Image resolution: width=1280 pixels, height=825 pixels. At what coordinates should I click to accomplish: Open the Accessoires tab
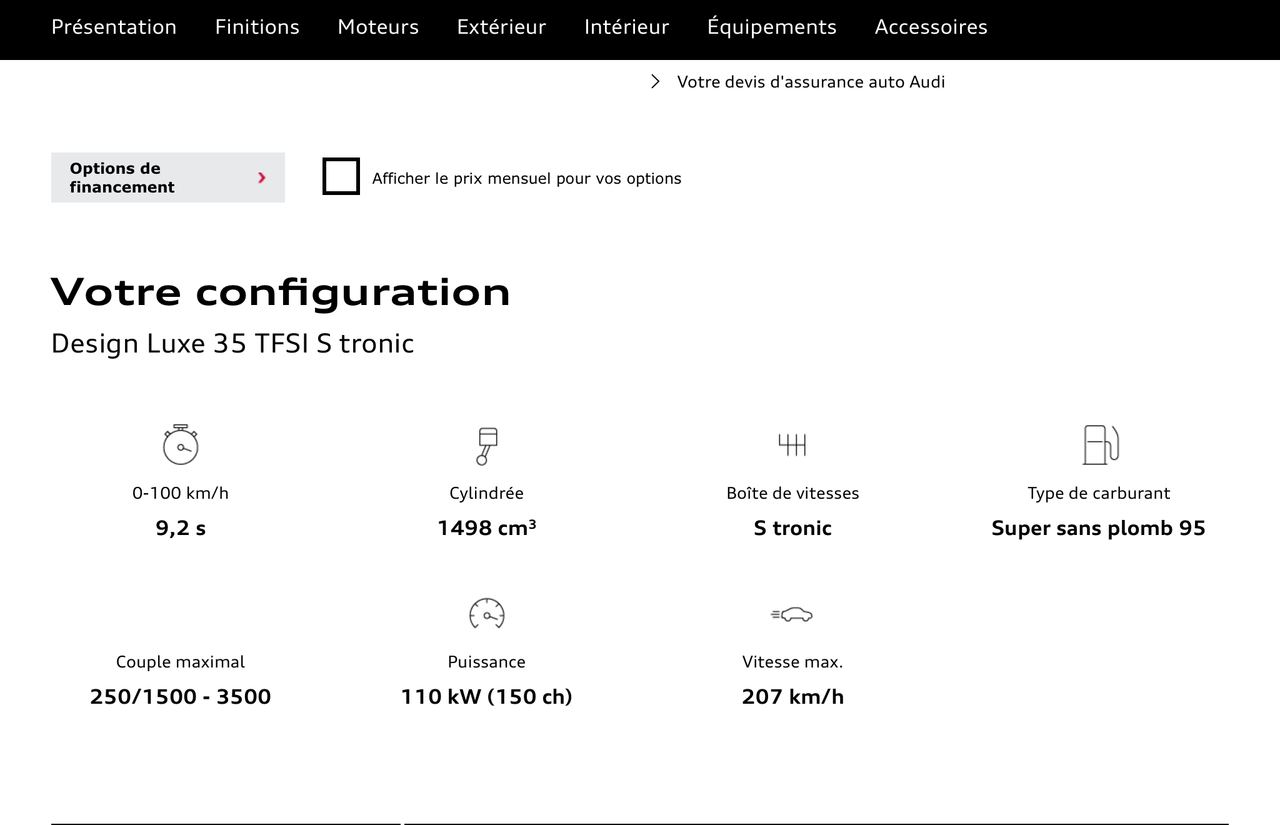pyautogui.click(x=930, y=27)
